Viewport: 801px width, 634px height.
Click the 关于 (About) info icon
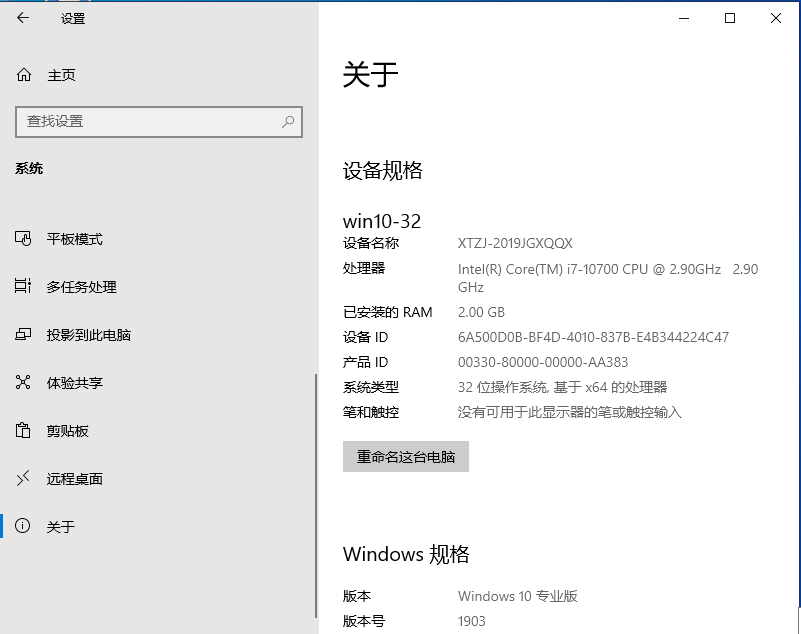pyautogui.click(x=23, y=526)
